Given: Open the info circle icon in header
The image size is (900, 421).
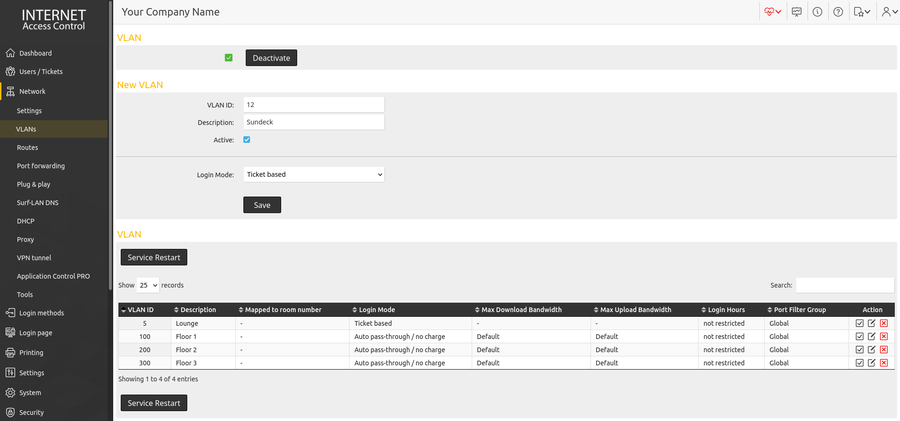Looking at the screenshot, I should point(817,11).
